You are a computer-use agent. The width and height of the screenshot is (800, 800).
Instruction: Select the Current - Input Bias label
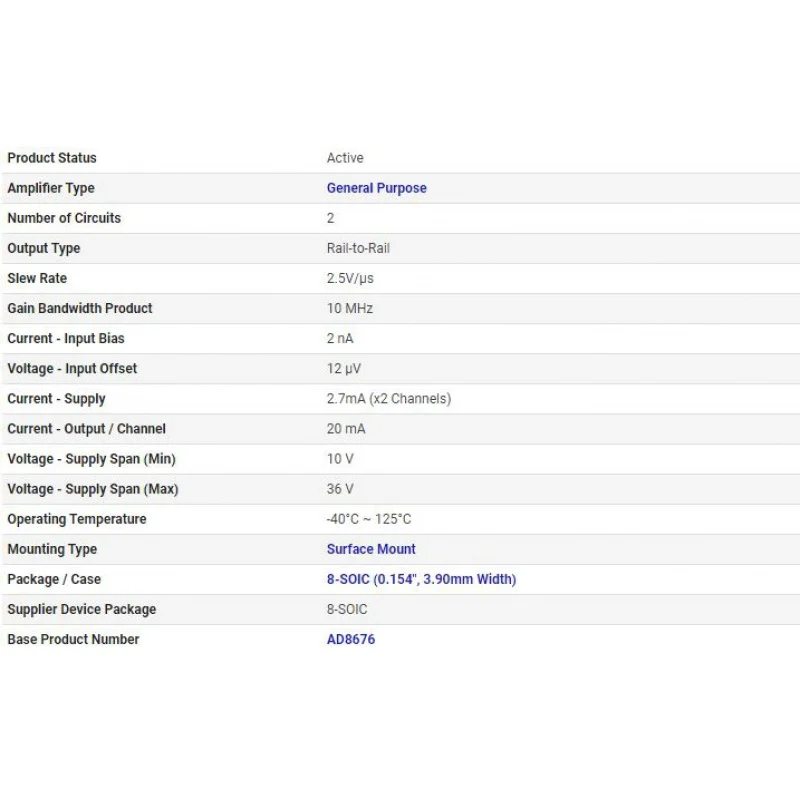click(66, 339)
